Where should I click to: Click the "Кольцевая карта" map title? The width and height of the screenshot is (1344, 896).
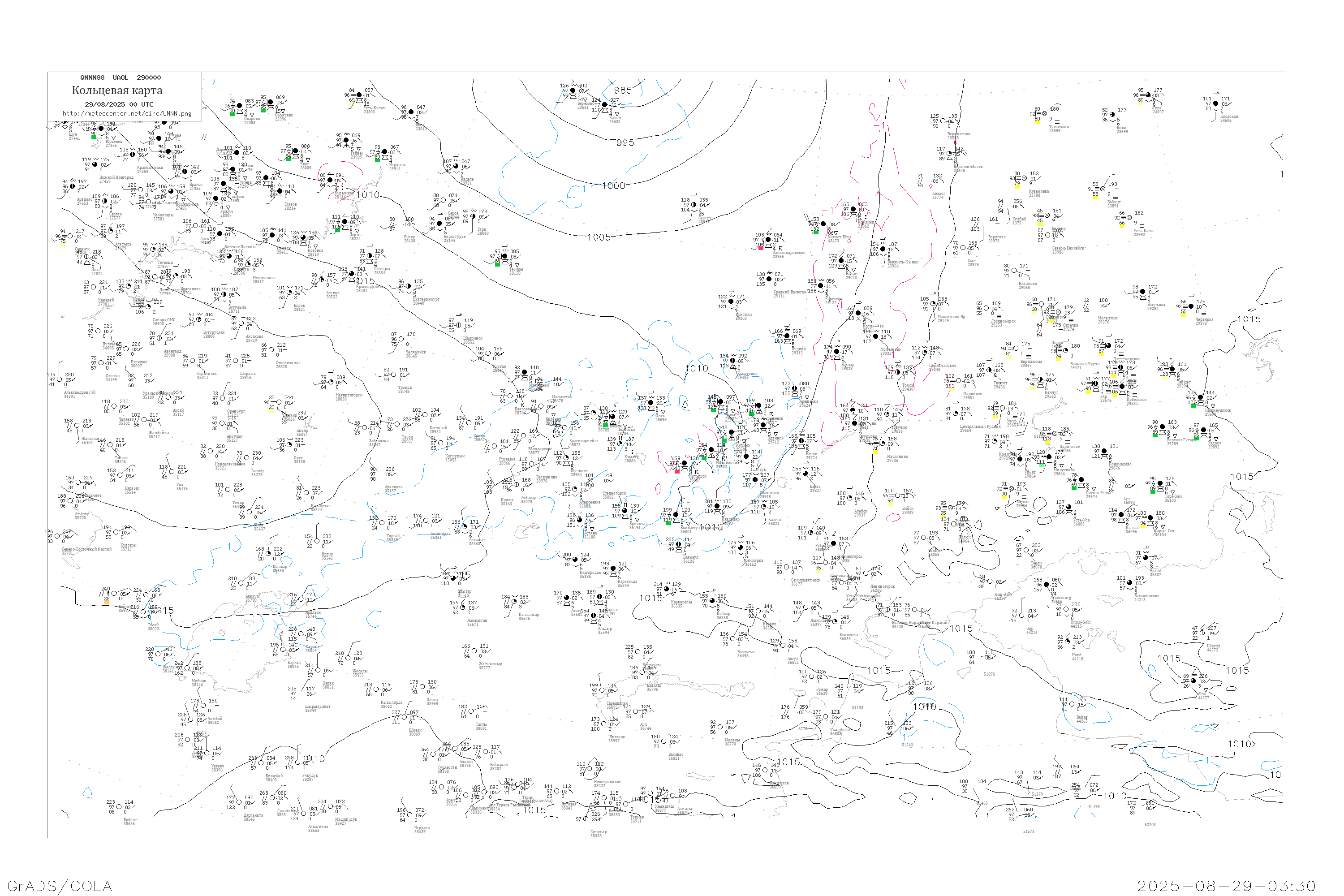point(117,90)
